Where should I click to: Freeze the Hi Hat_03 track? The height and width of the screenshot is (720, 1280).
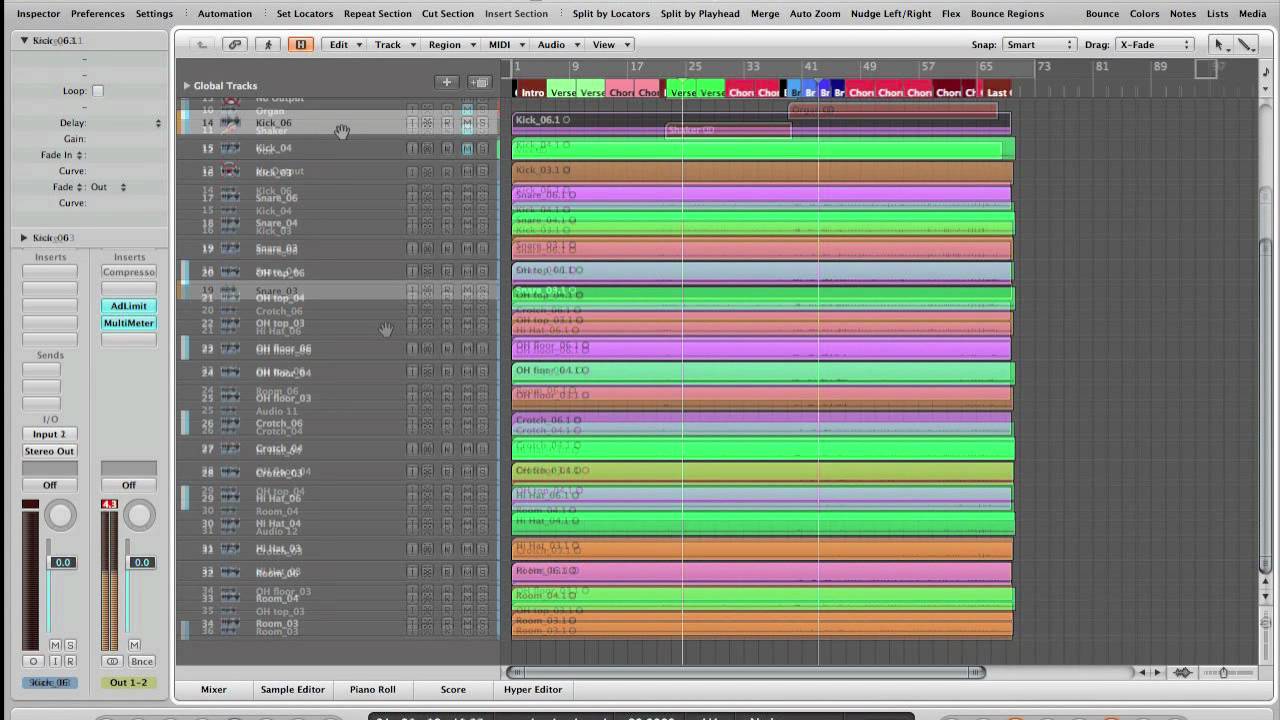coord(427,549)
